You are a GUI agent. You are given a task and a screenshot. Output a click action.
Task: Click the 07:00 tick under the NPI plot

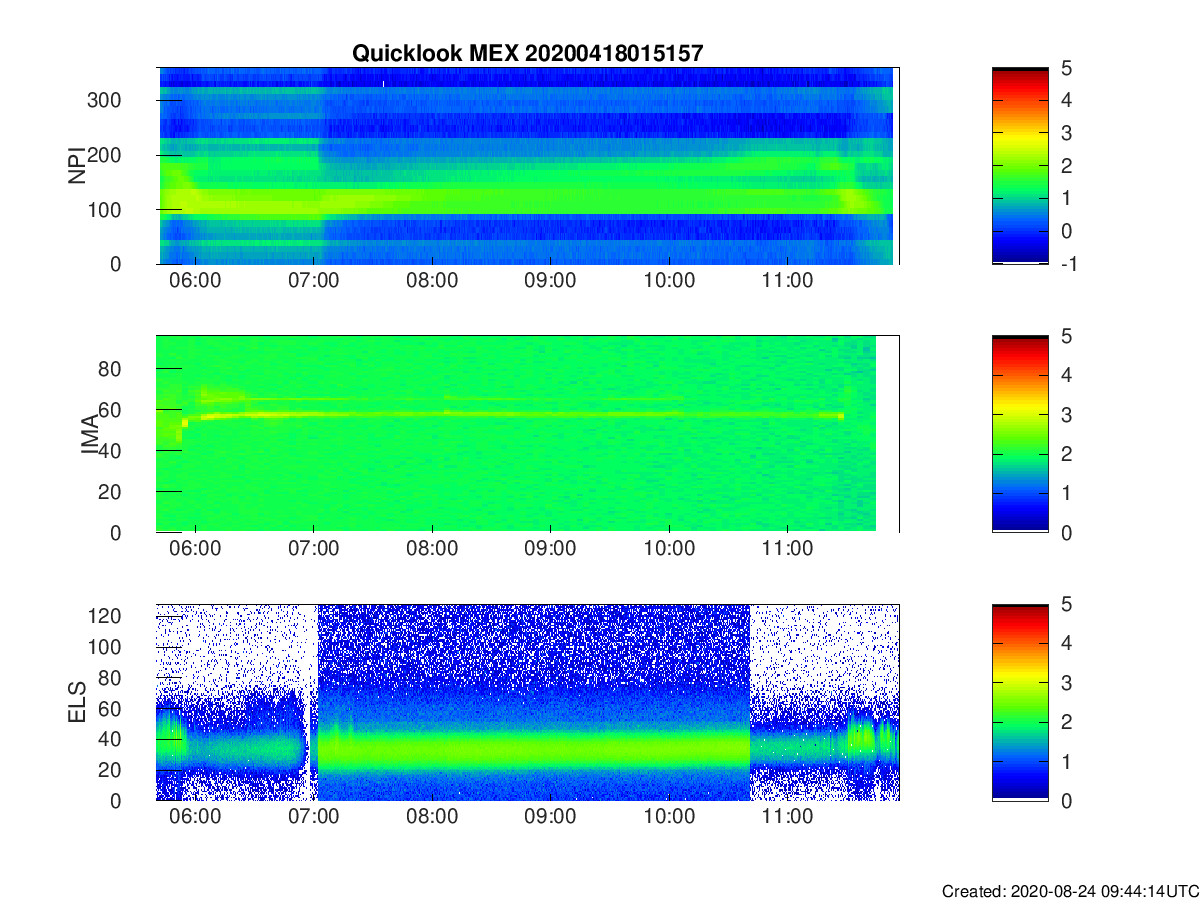point(313,282)
